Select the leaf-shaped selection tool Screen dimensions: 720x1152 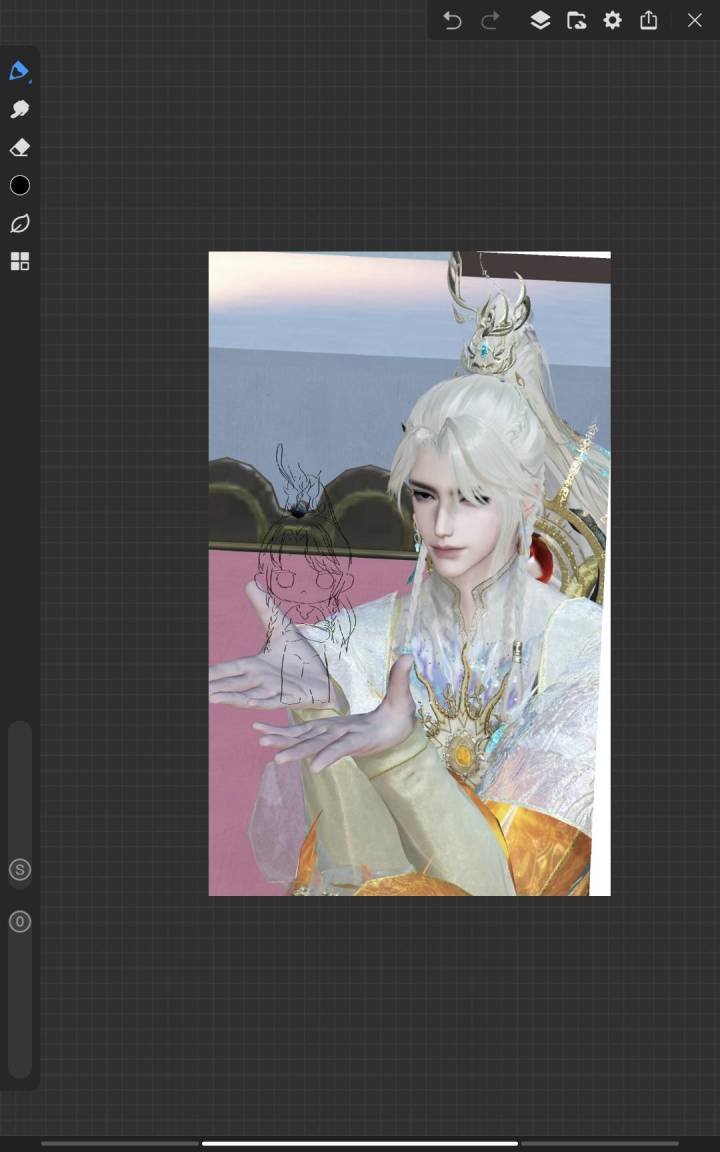click(x=20, y=223)
